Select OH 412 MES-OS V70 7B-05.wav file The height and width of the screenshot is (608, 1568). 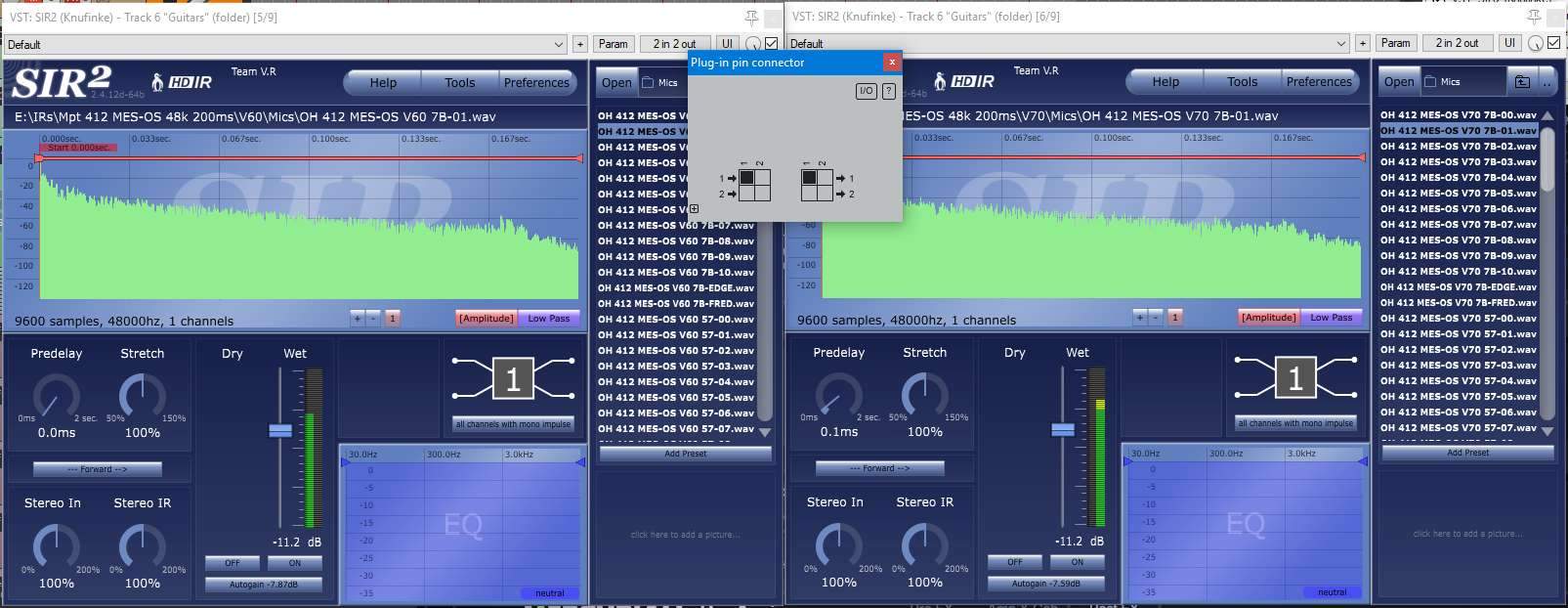pyautogui.click(x=1458, y=194)
